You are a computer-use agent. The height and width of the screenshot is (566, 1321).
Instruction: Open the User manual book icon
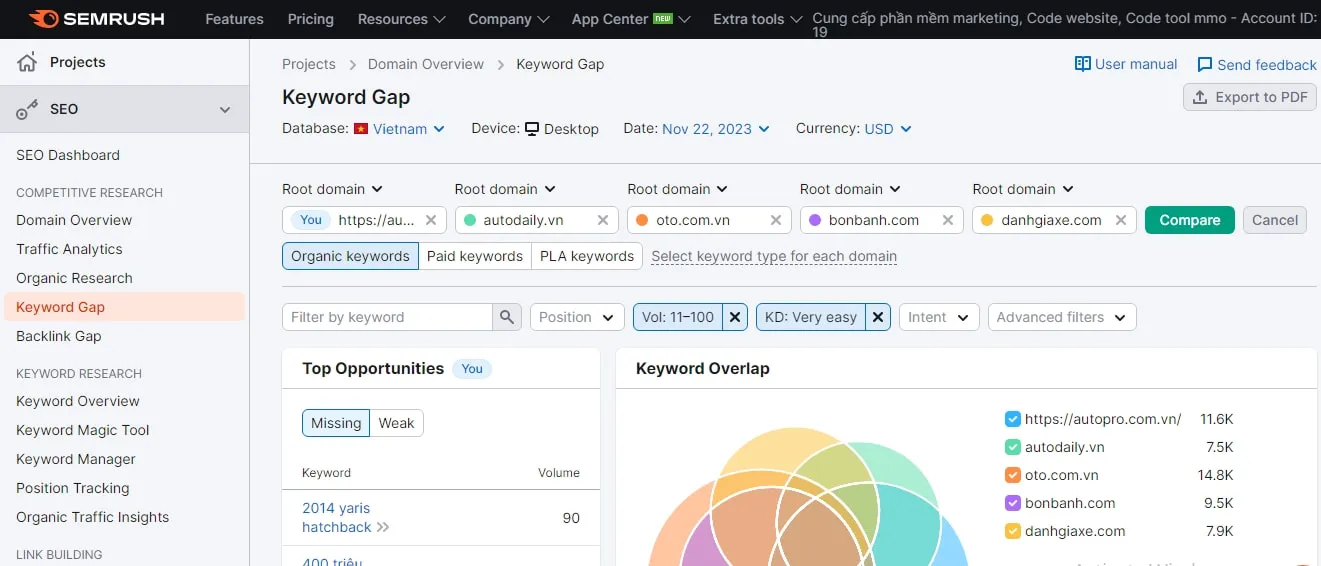(1082, 64)
